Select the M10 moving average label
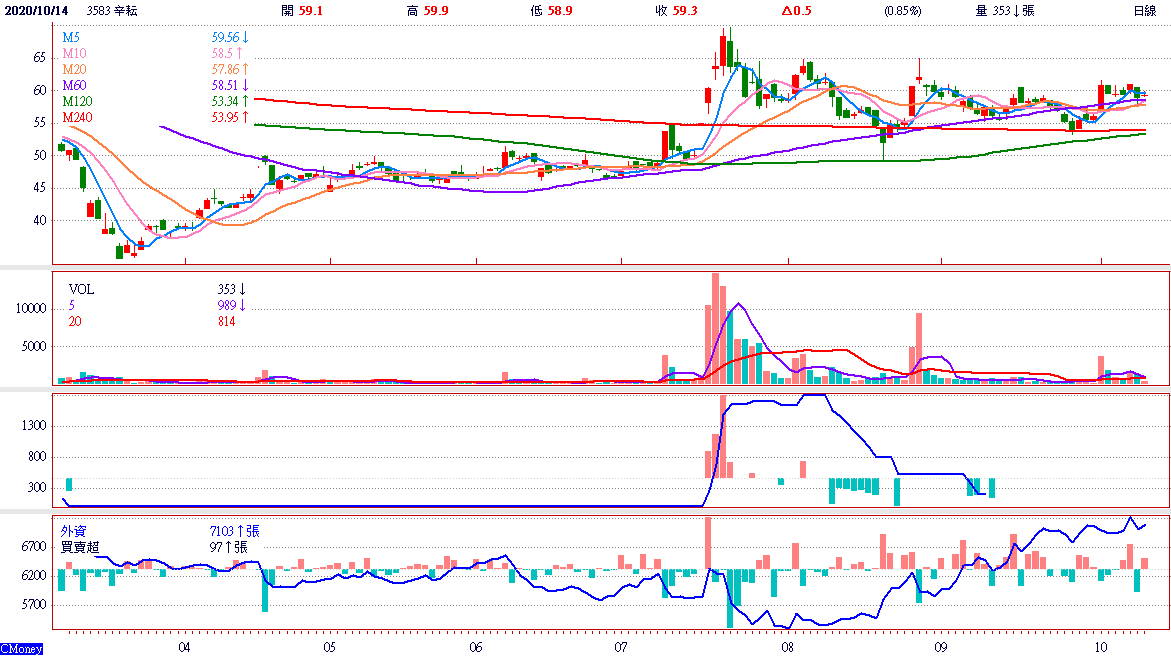This screenshot has height=667, width=1171. tap(75, 52)
